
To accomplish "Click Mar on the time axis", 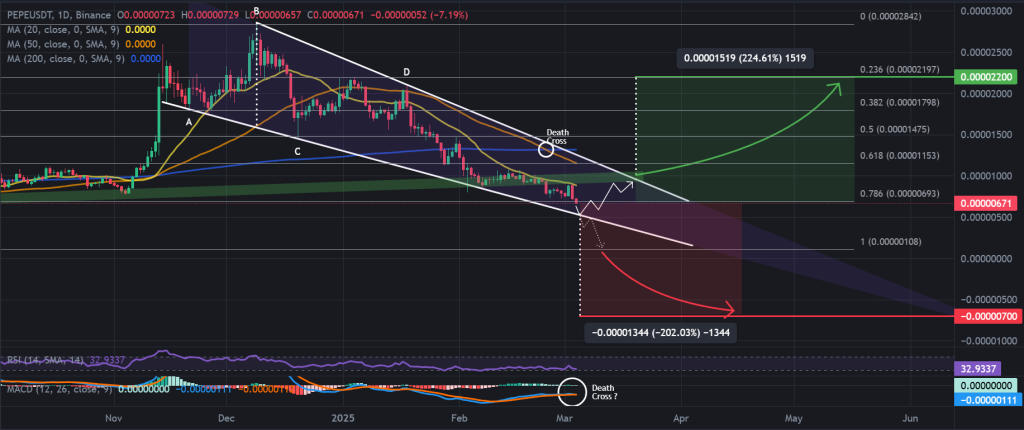I will click(x=565, y=417).
